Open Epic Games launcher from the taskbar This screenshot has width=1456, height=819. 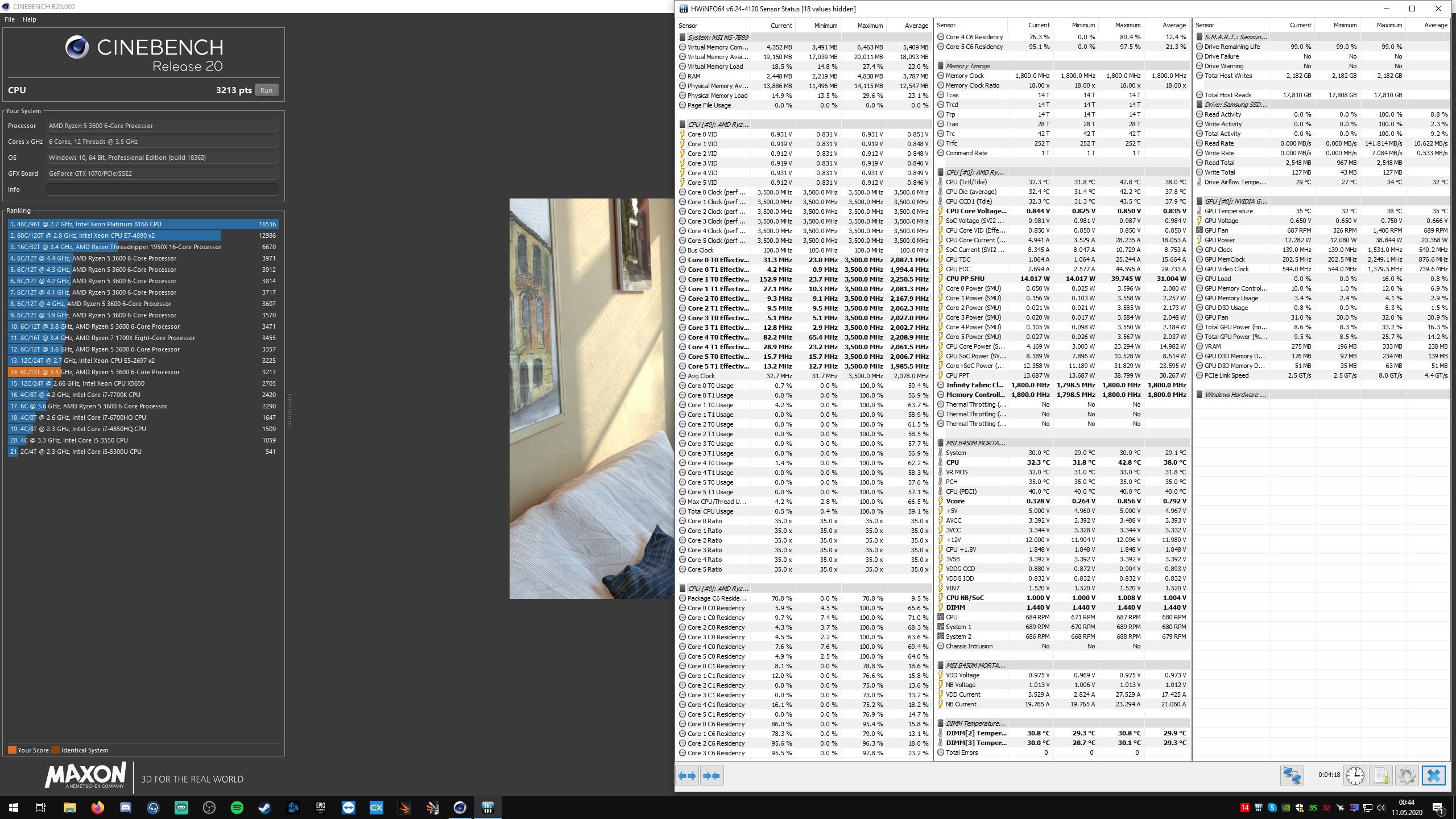click(x=321, y=807)
